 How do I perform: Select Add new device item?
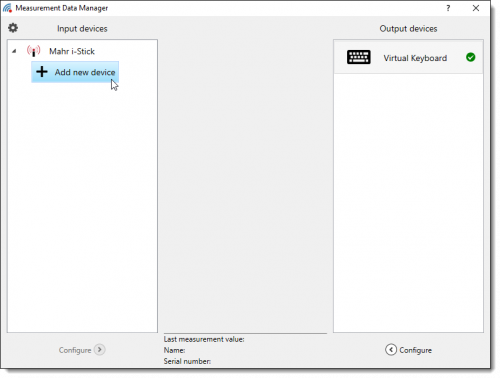pyautogui.click(x=75, y=72)
